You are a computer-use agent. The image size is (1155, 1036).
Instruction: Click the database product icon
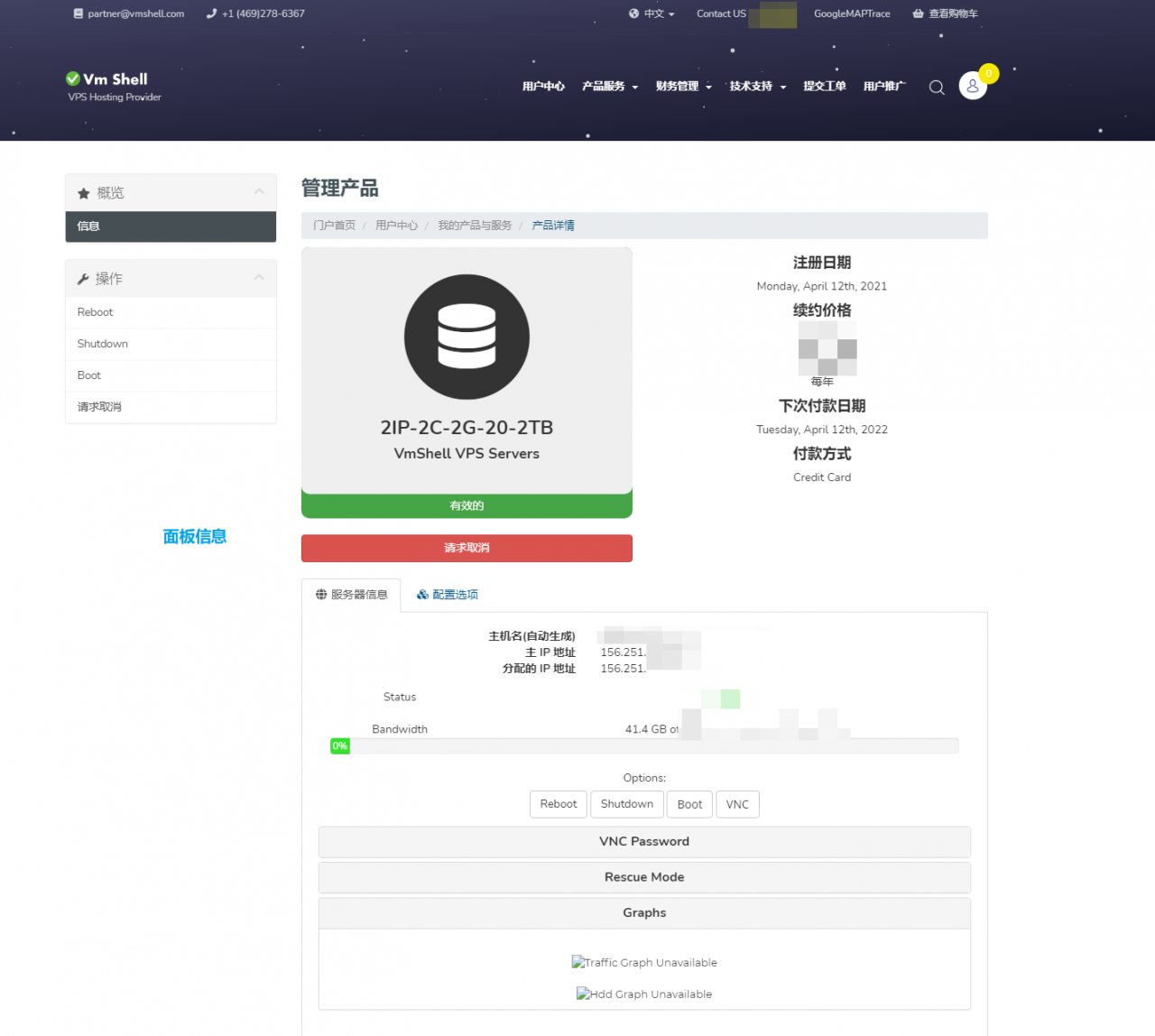coord(467,337)
